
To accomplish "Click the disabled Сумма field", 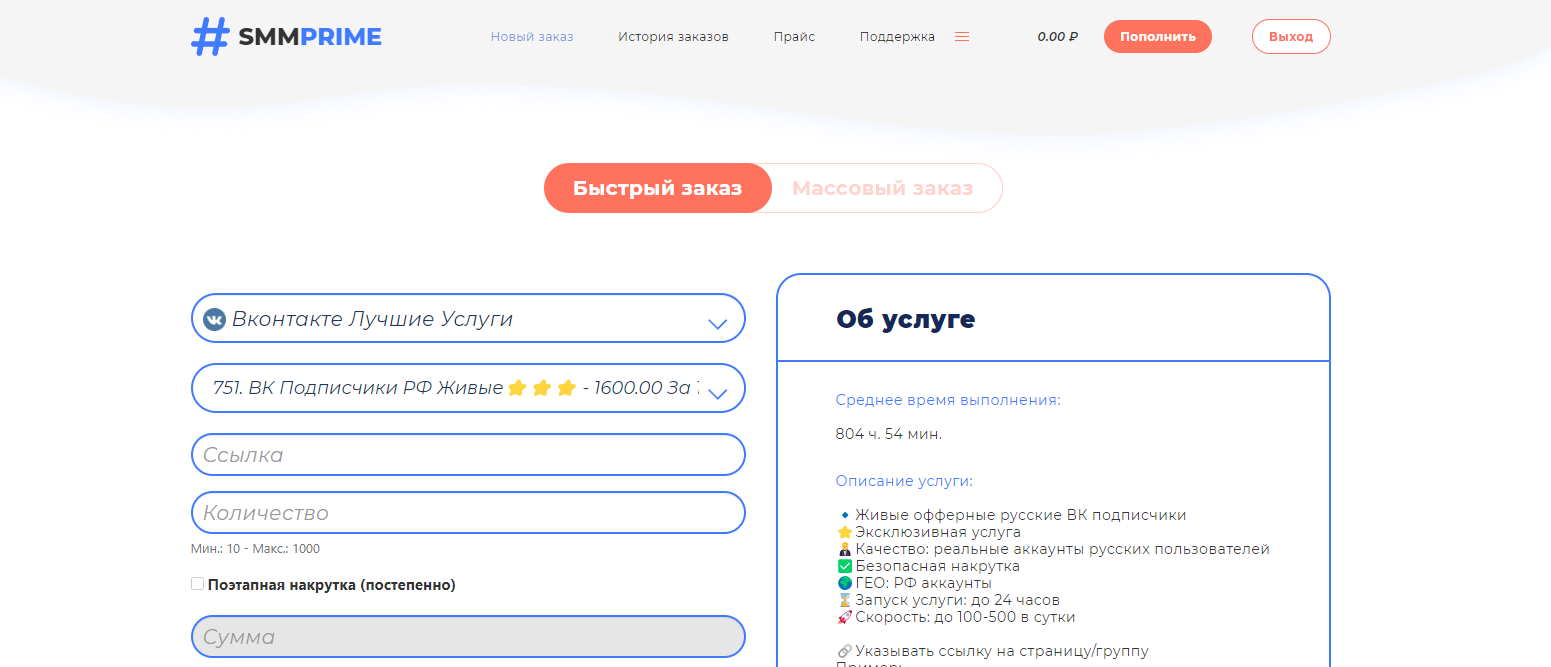I will click(x=468, y=637).
